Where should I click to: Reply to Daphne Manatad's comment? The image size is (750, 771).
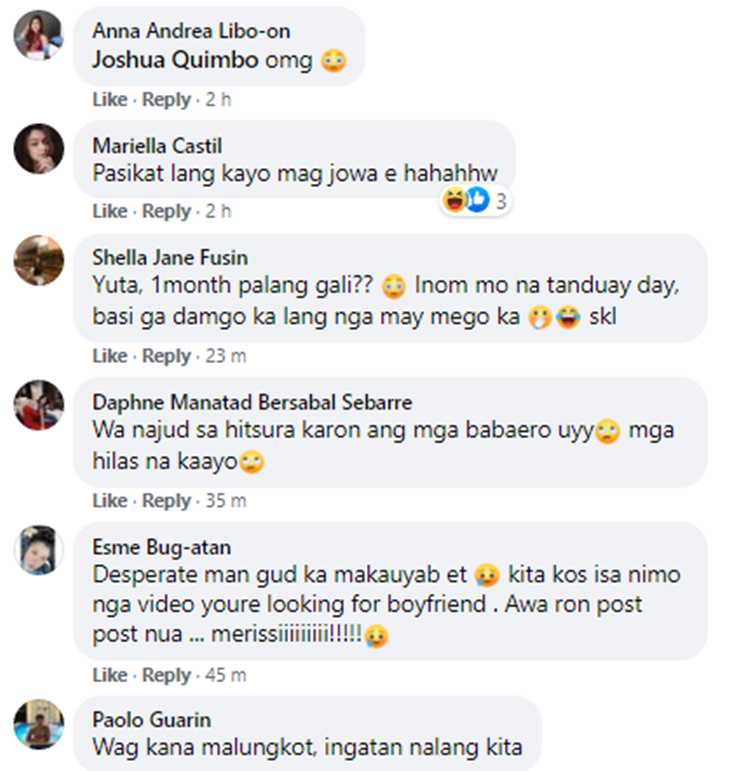tap(166, 501)
